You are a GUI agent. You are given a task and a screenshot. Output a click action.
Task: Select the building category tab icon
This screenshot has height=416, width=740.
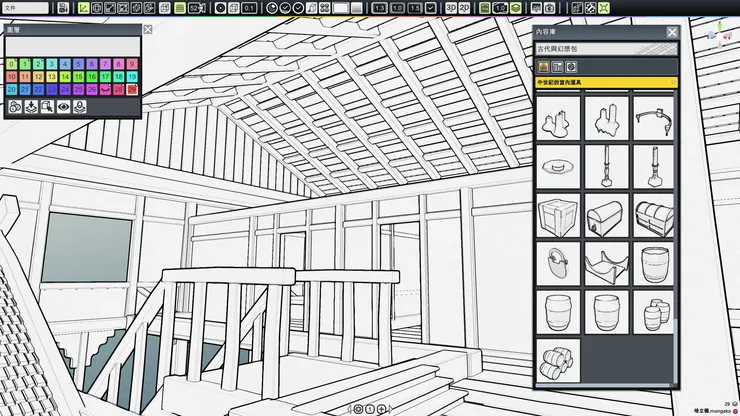click(x=544, y=67)
